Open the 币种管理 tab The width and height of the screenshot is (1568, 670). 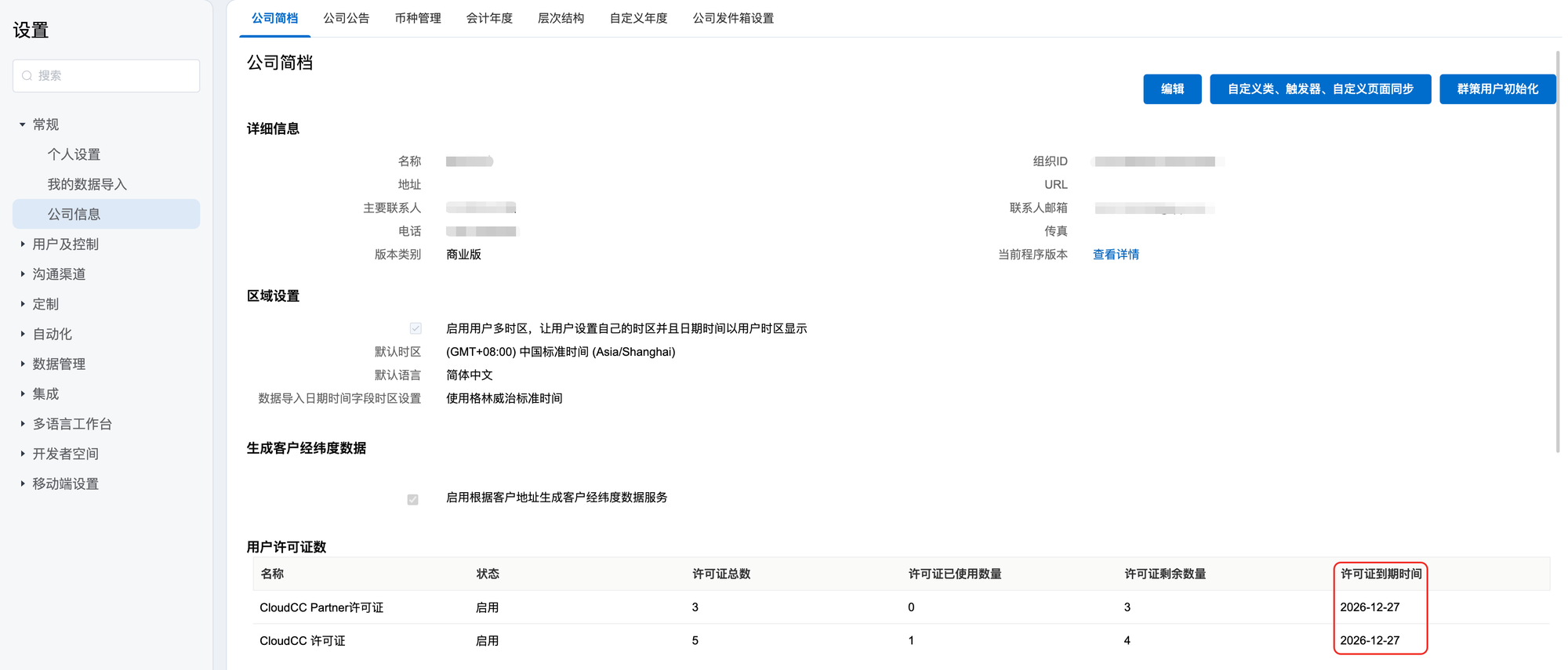(418, 18)
